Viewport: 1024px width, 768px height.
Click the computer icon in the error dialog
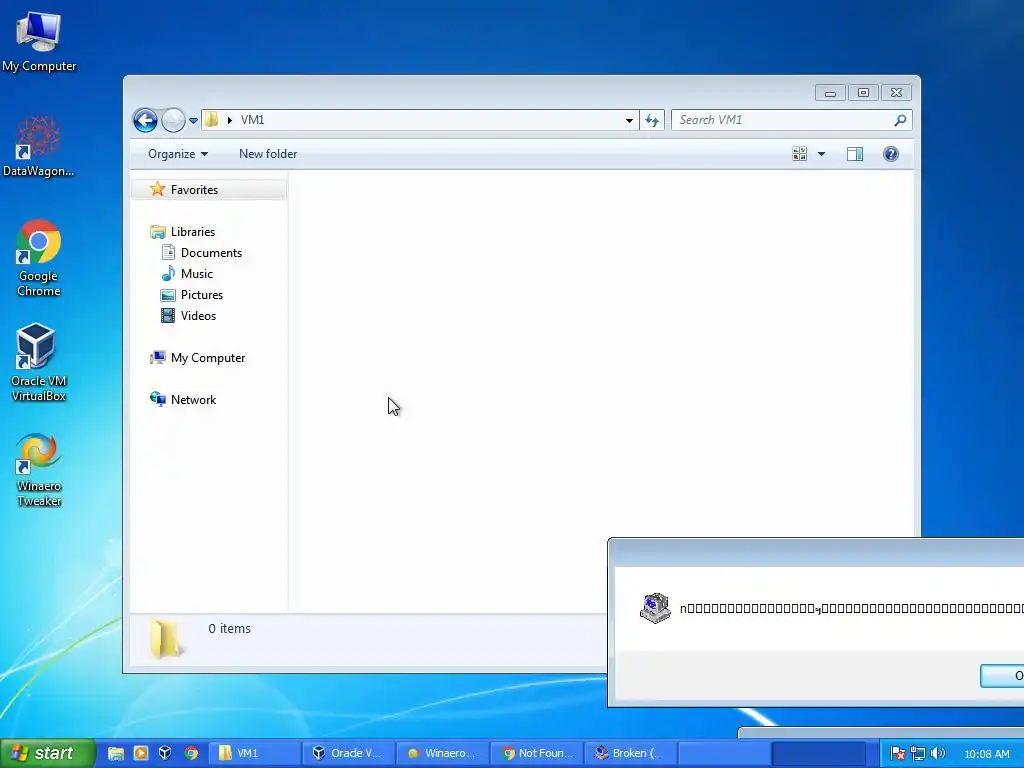coord(655,608)
